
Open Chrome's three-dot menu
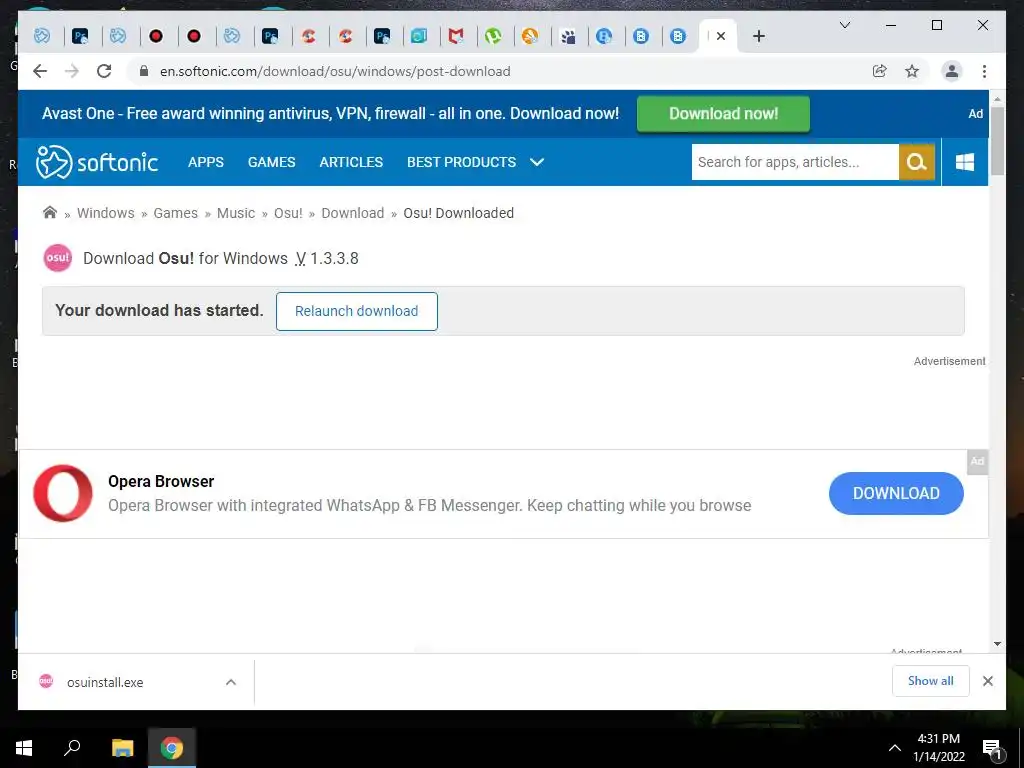(x=984, y=71)
